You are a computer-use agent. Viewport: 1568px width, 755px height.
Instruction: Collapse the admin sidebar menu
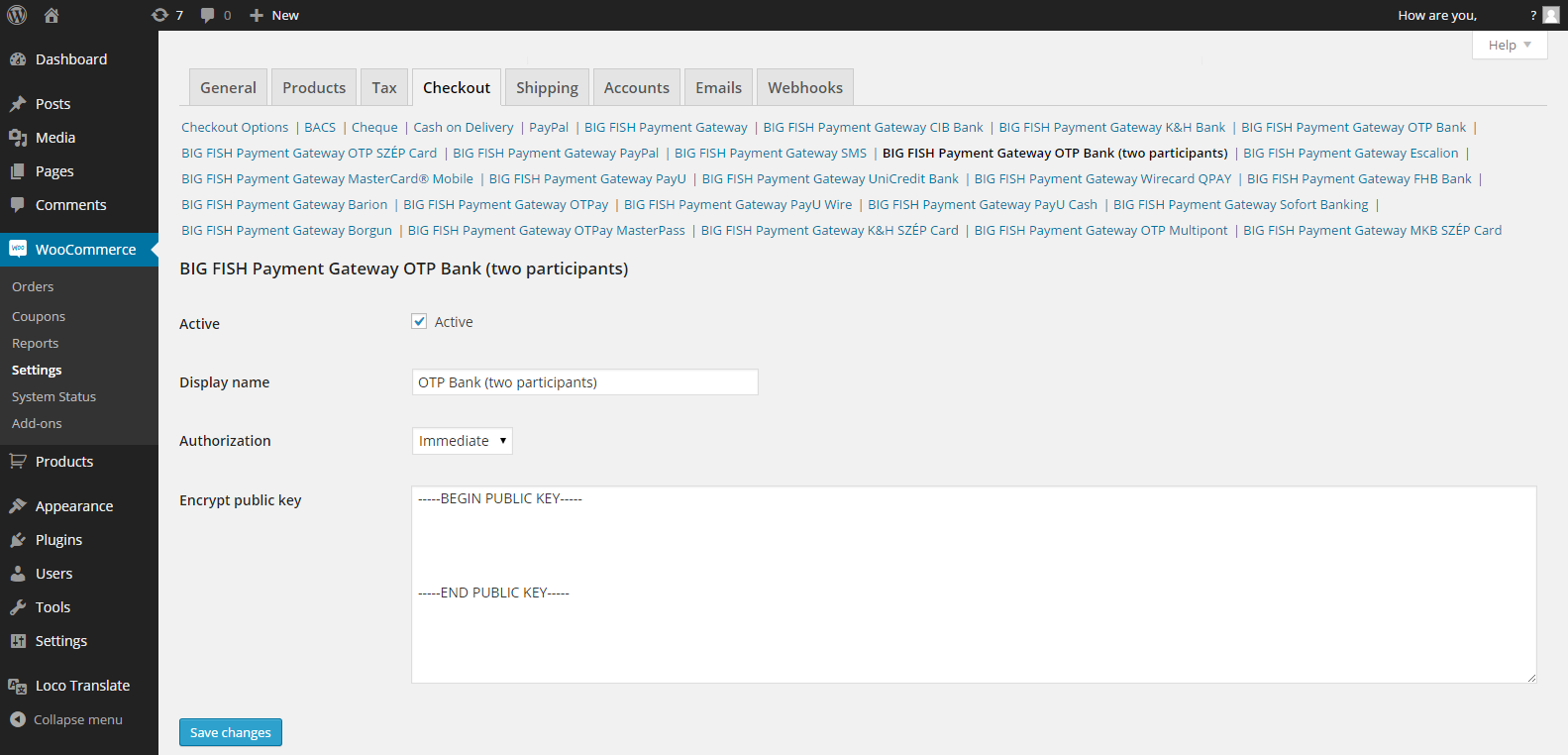point(66,719)
